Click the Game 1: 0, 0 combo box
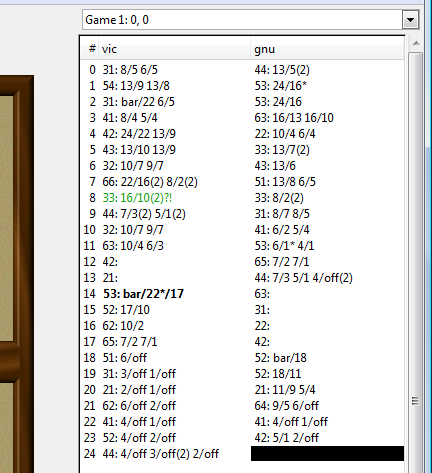The width and height of the screenshot is (432, 473). coord(250,20)
